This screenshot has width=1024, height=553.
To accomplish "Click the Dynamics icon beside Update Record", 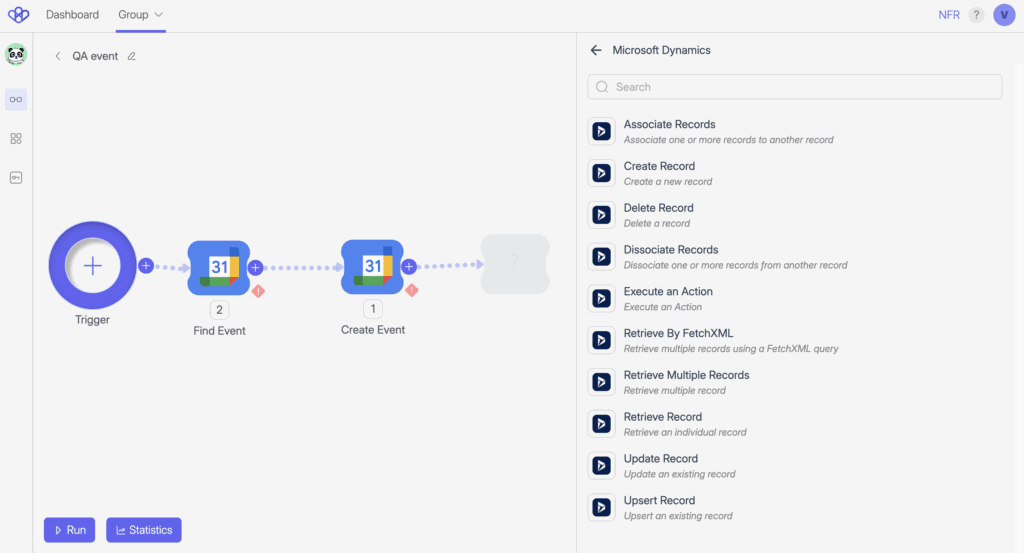I will coord(601,466).
